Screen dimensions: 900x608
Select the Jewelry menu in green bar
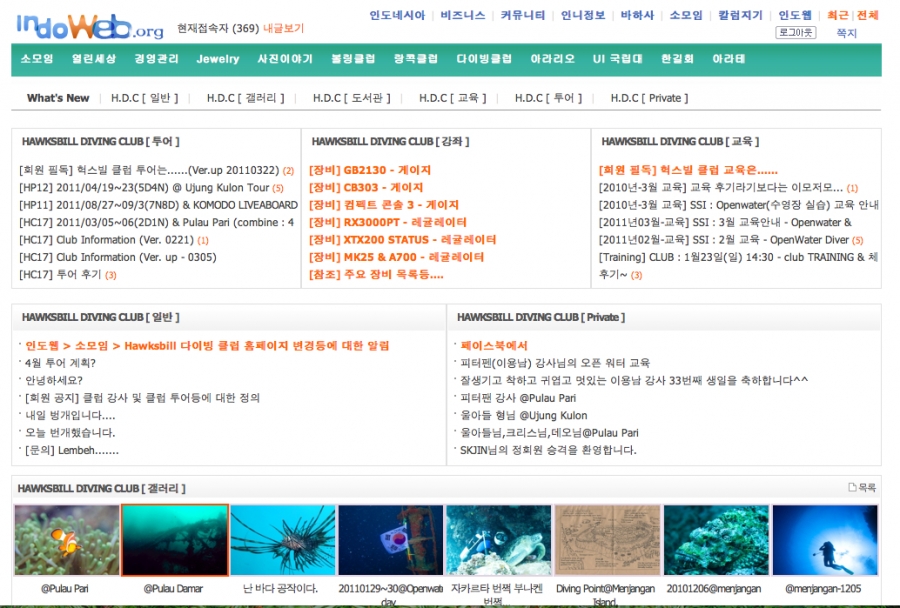point(217,59)
